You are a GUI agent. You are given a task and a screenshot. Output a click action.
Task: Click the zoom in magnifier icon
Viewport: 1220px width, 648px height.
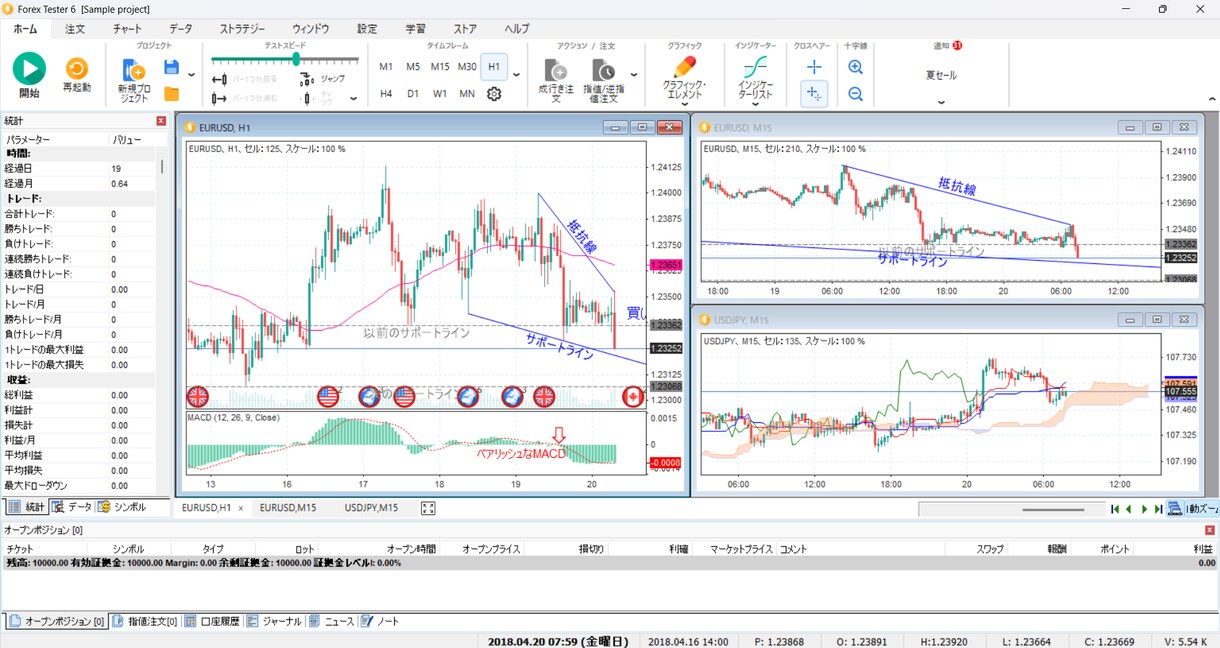pyautogui.click(x=855, y=67)
